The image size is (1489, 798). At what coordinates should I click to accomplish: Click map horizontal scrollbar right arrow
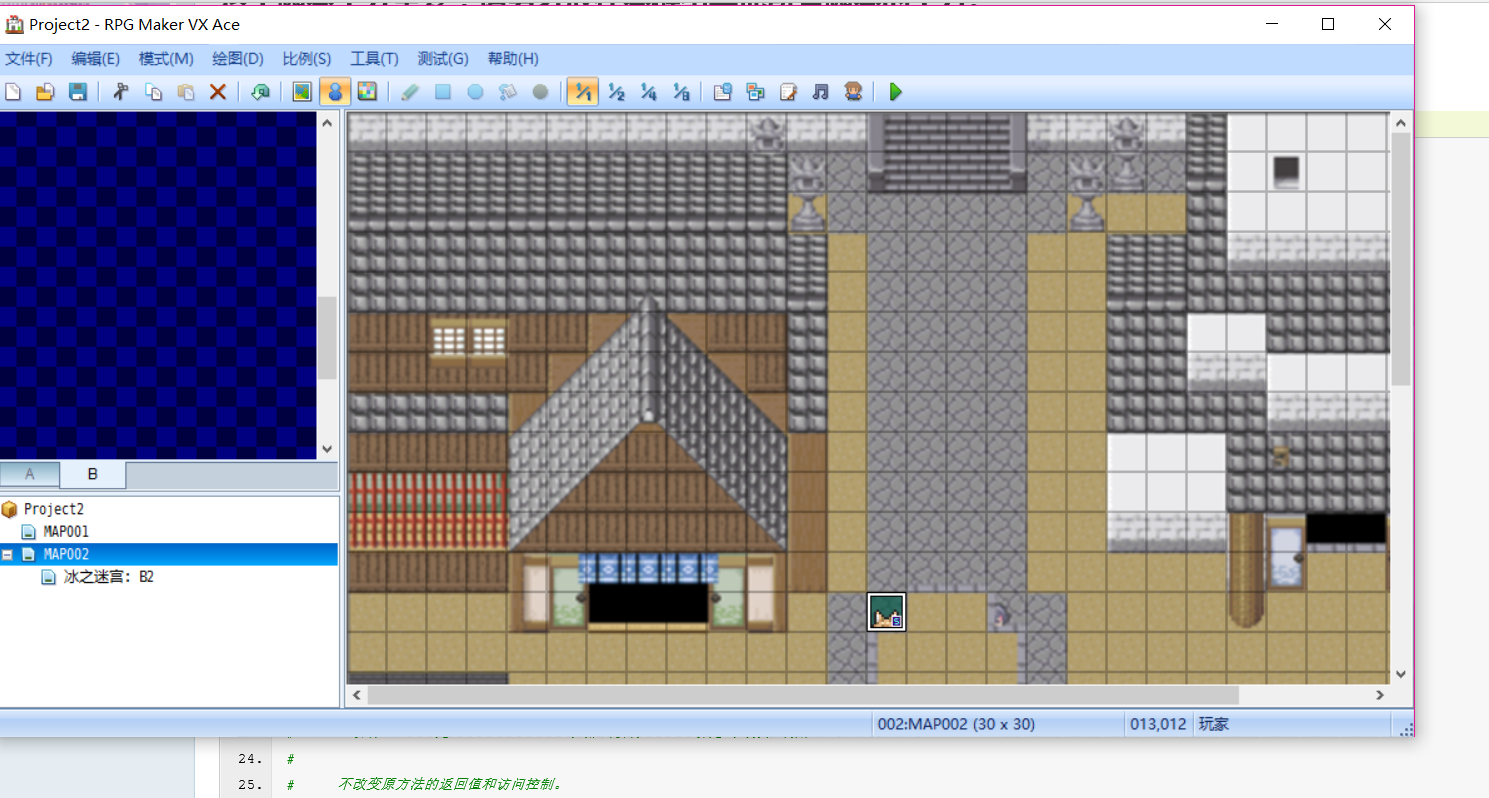point(1380,695)
